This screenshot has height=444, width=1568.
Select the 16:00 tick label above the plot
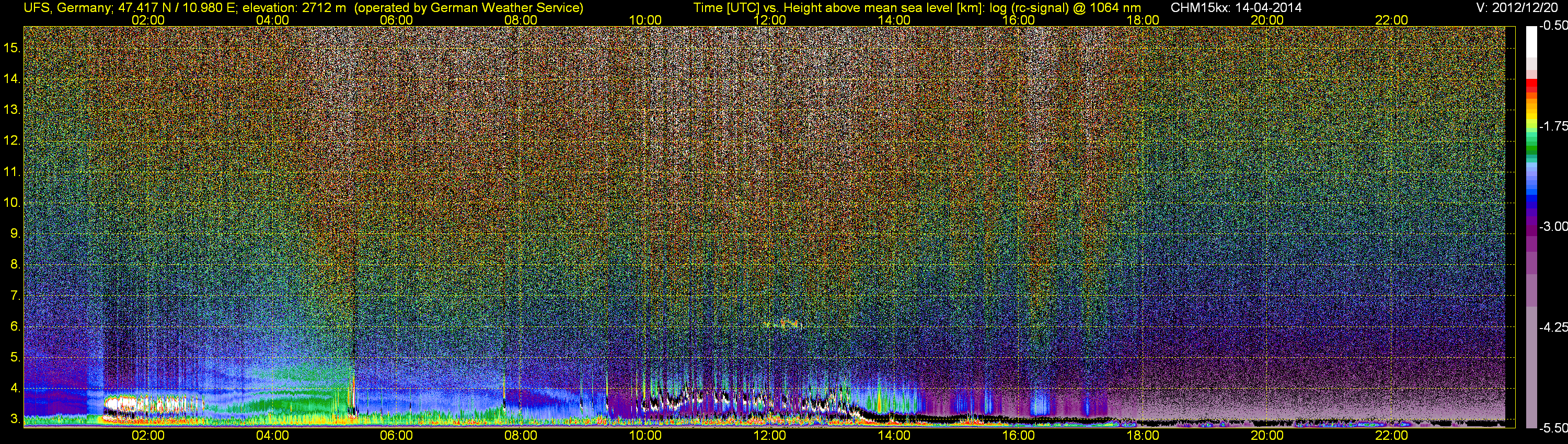tap(1018, 20)
